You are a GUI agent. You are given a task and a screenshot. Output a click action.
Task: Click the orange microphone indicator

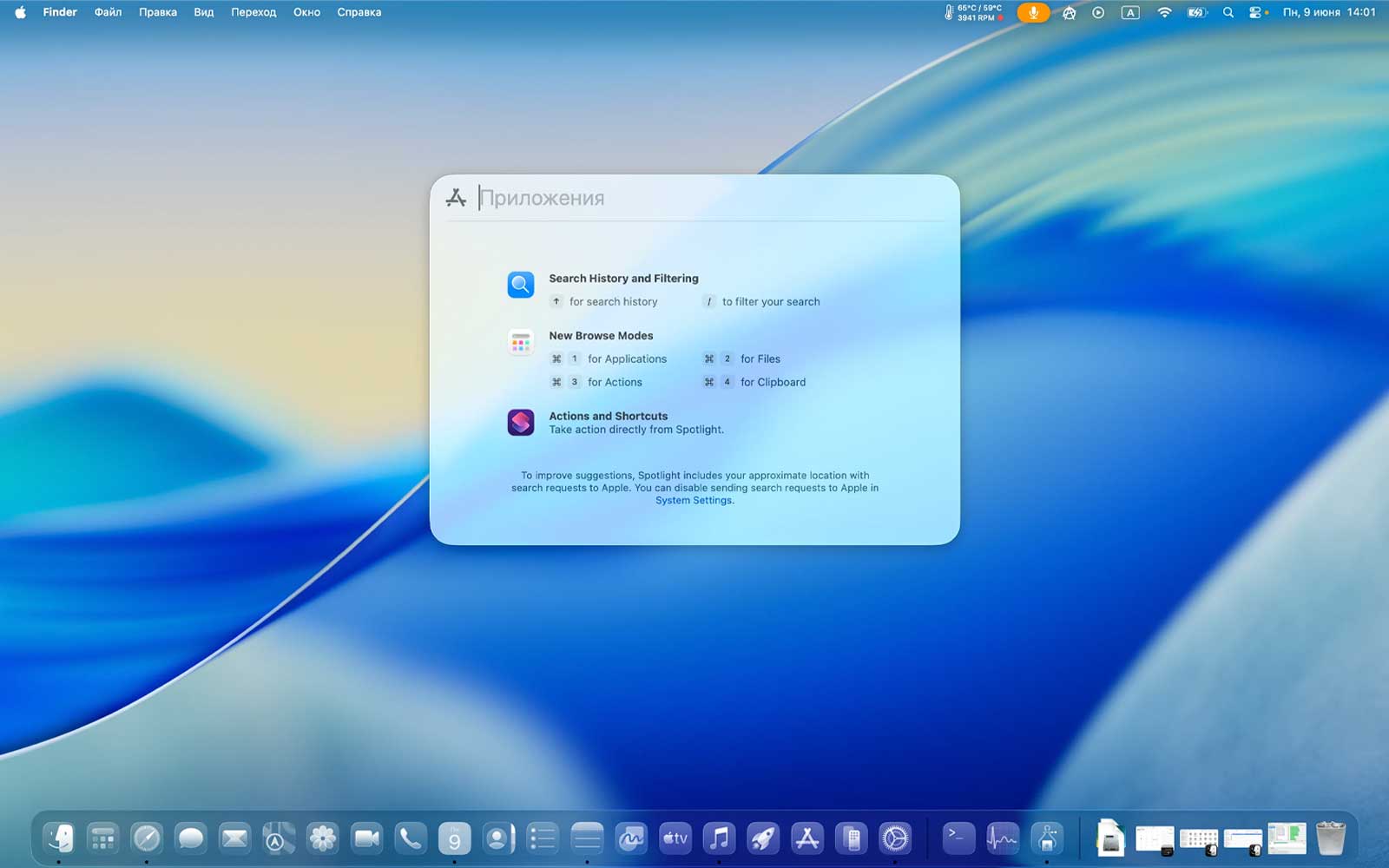(1033, 12)
